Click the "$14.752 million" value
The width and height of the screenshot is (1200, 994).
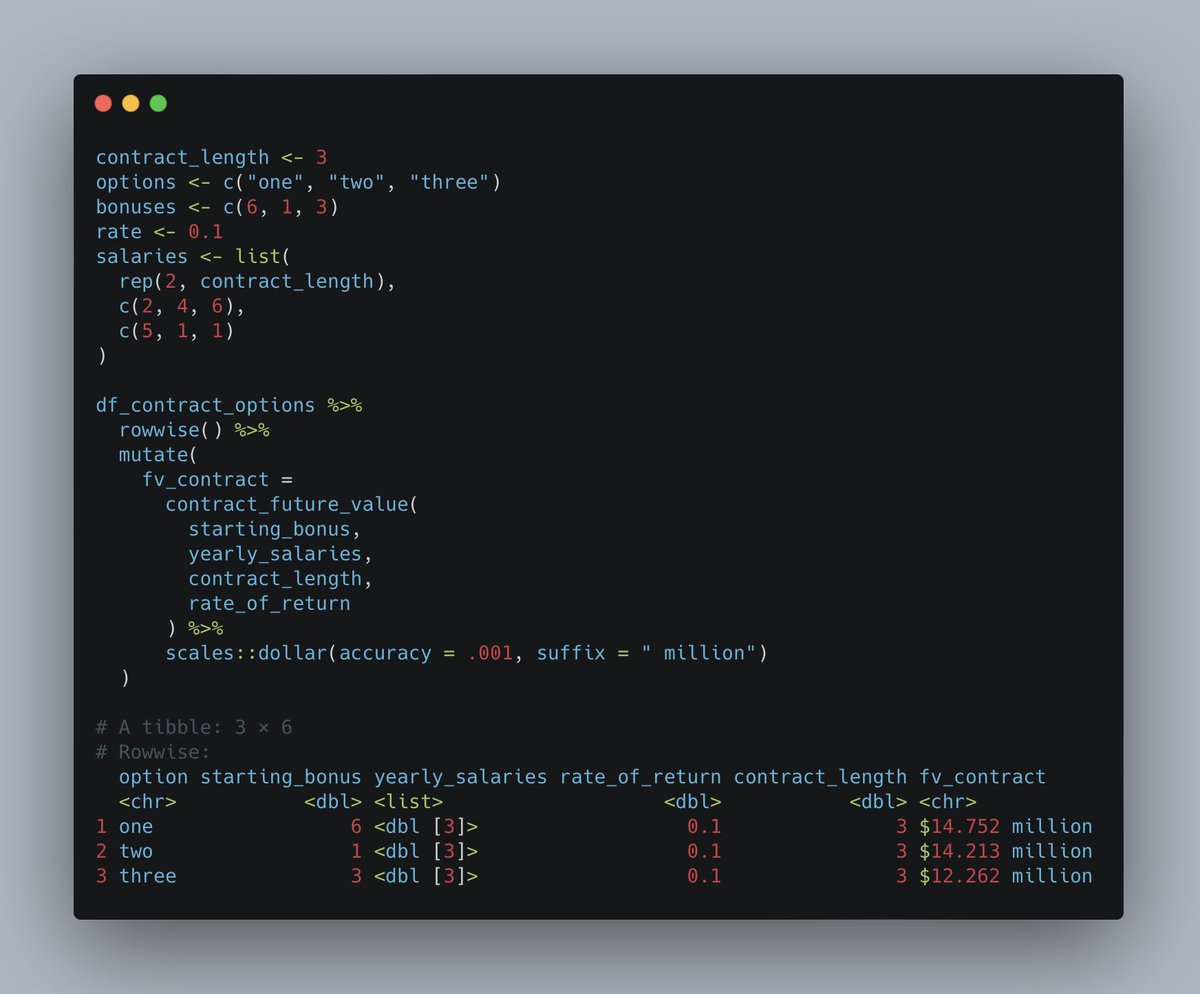pos(1006,827)
